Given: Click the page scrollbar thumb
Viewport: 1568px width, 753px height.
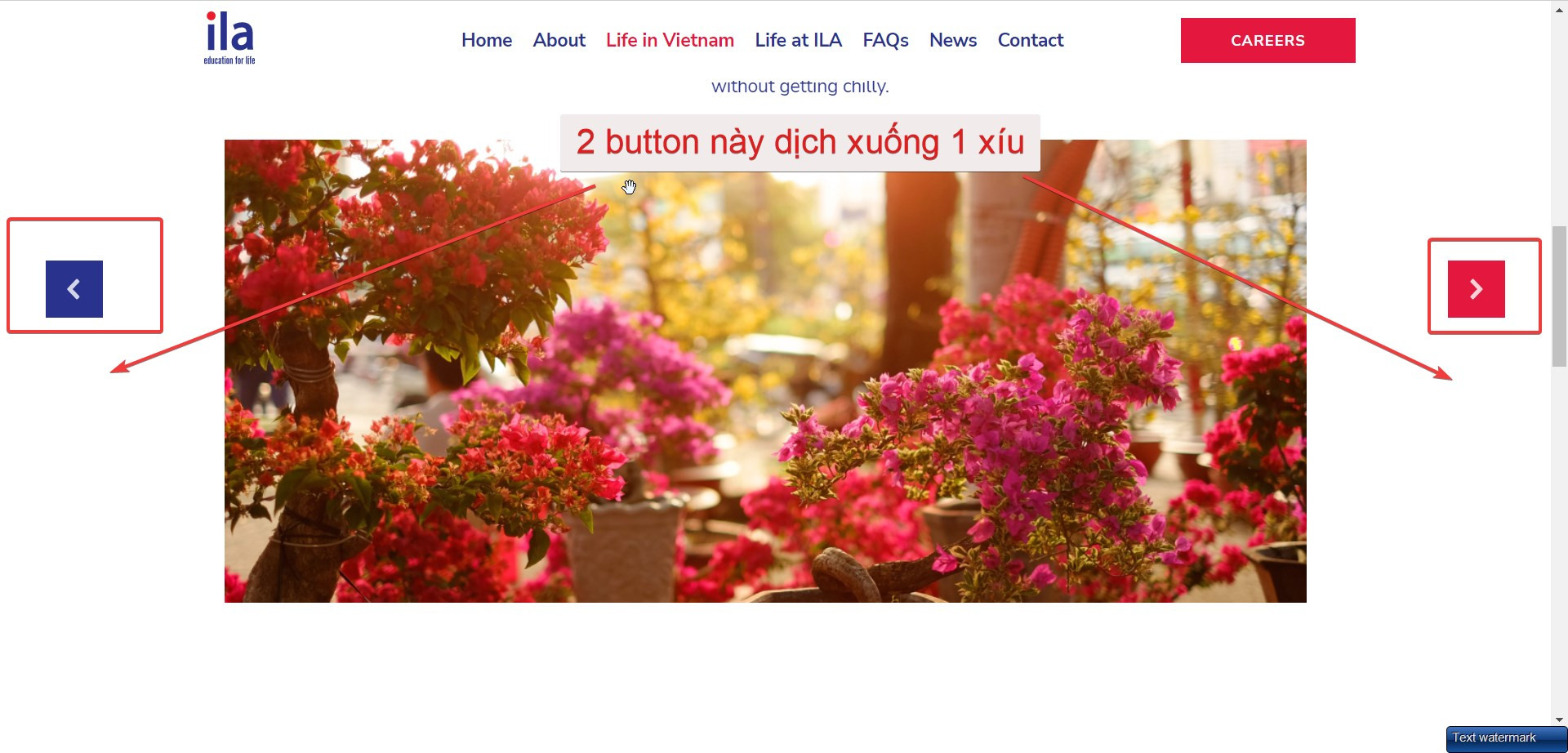Looking at the screenshot, I should (1559, 296).
